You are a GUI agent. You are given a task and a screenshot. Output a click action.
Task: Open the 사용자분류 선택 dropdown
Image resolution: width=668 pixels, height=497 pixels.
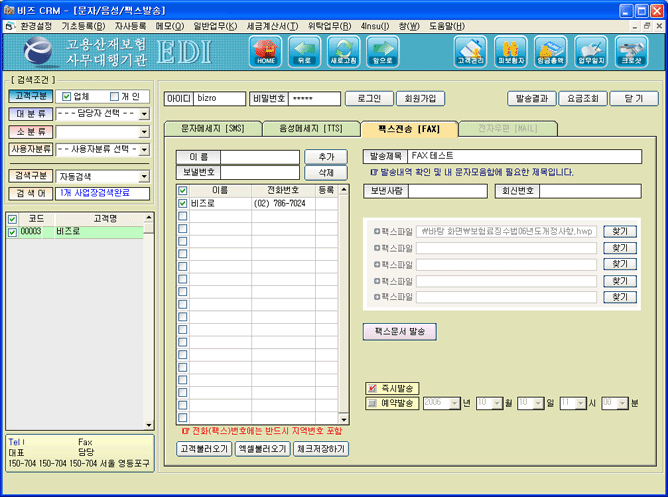click(144, 150)
